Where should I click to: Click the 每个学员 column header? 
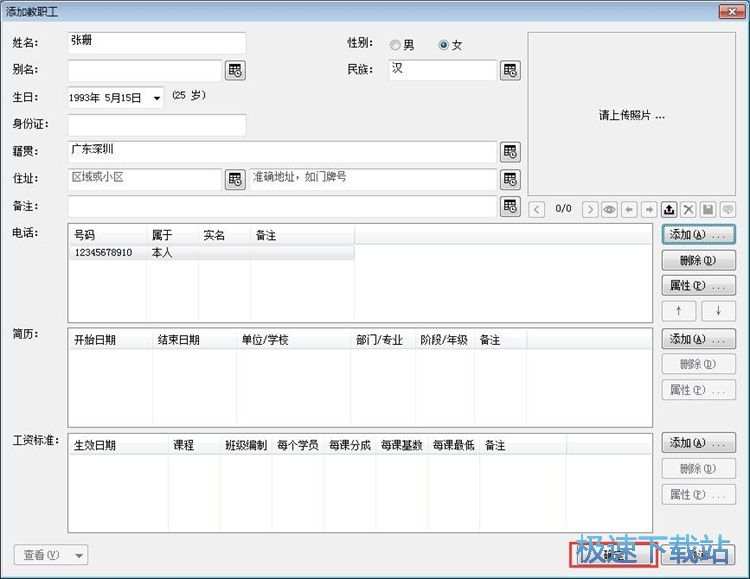coord(298,445)
